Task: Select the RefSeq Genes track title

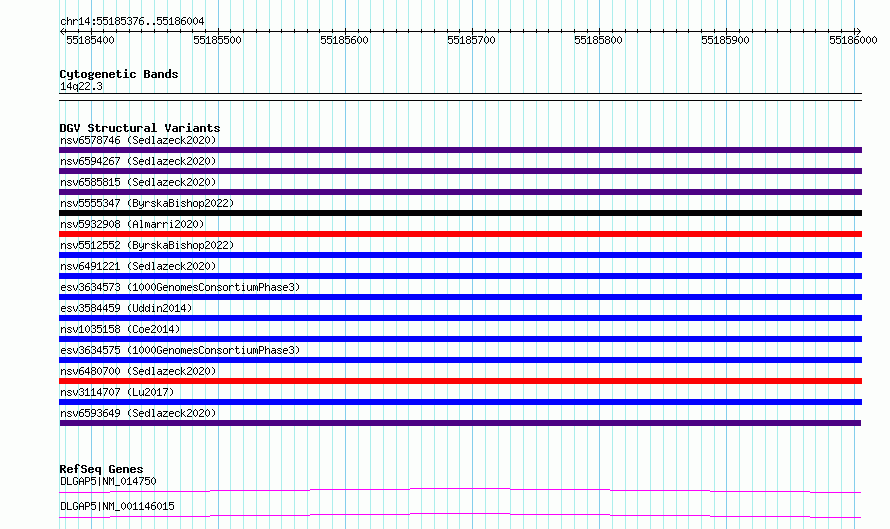Action: [x=101, y=469]
